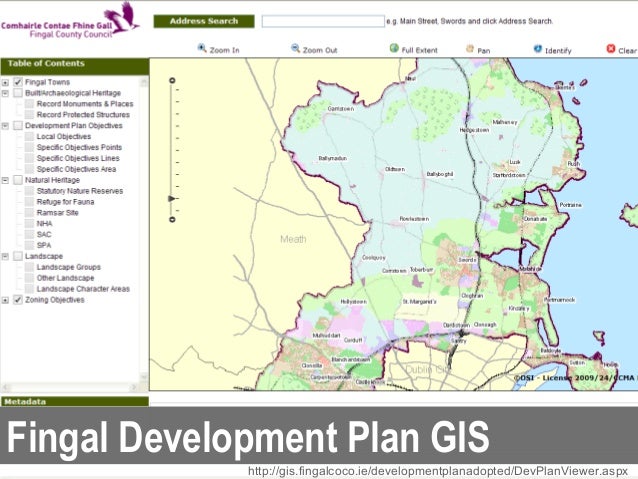Click the address search text field

(323, 21)
